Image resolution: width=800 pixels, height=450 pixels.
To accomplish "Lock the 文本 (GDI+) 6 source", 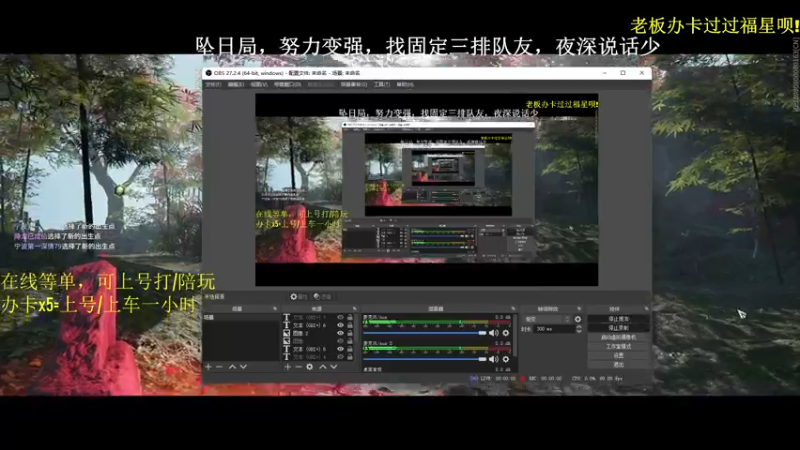I will pyautogui.click(x=350, y=325).
